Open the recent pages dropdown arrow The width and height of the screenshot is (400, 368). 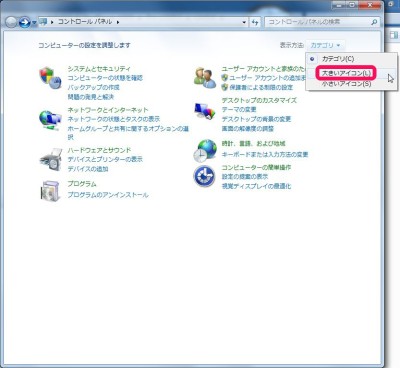[x=34, y=23]
